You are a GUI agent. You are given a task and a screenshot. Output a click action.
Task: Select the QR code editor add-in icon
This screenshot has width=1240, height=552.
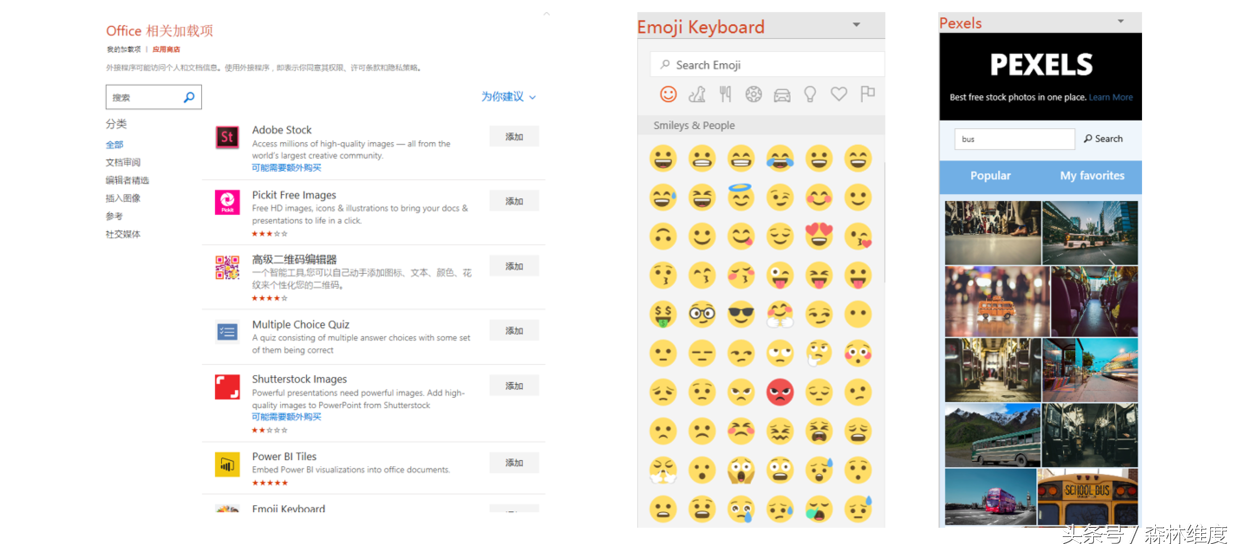[227, 267]
